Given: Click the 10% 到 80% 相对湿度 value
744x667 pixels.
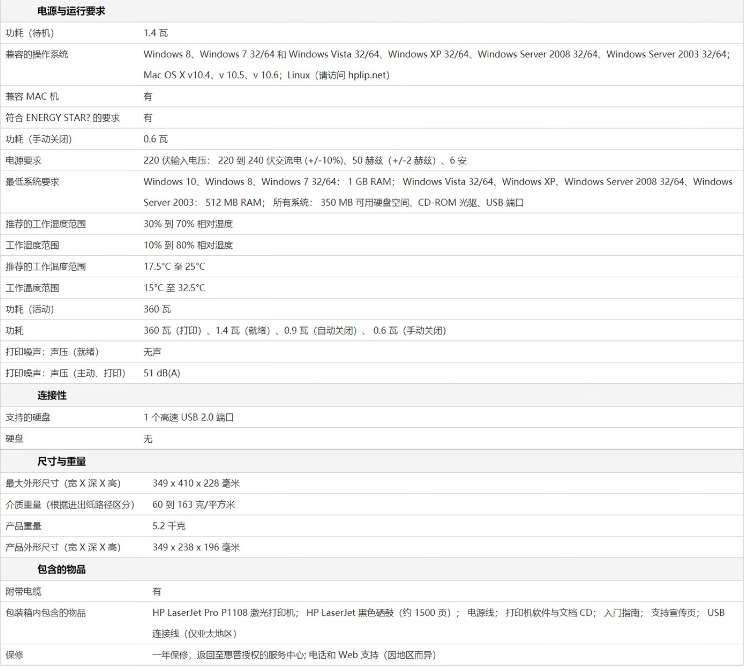Looking at the screenshot, I should click(x=188, y=245).
